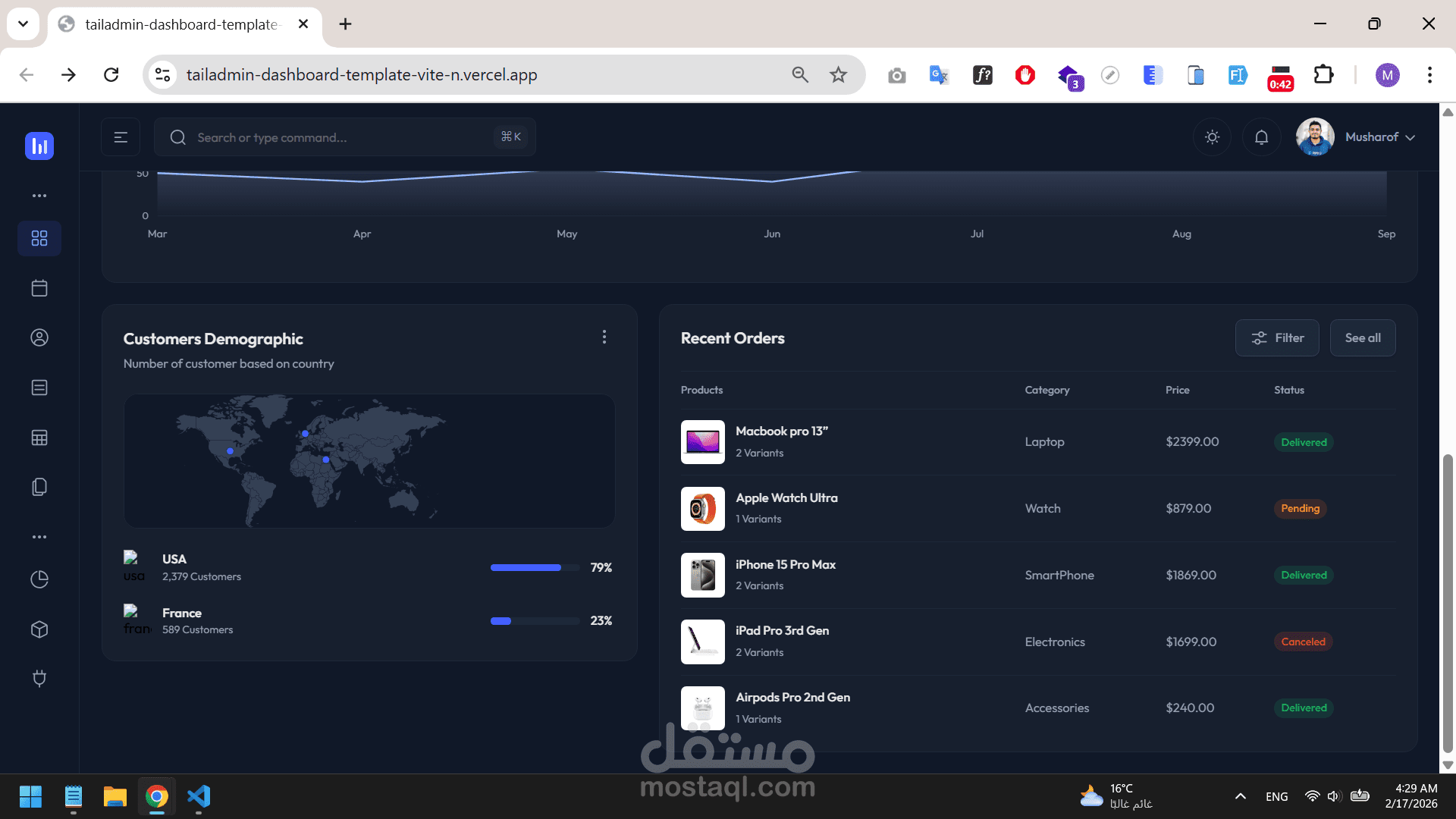
Task: Open the plug authentication sidebar icon
Action: (x=39, y=678)
